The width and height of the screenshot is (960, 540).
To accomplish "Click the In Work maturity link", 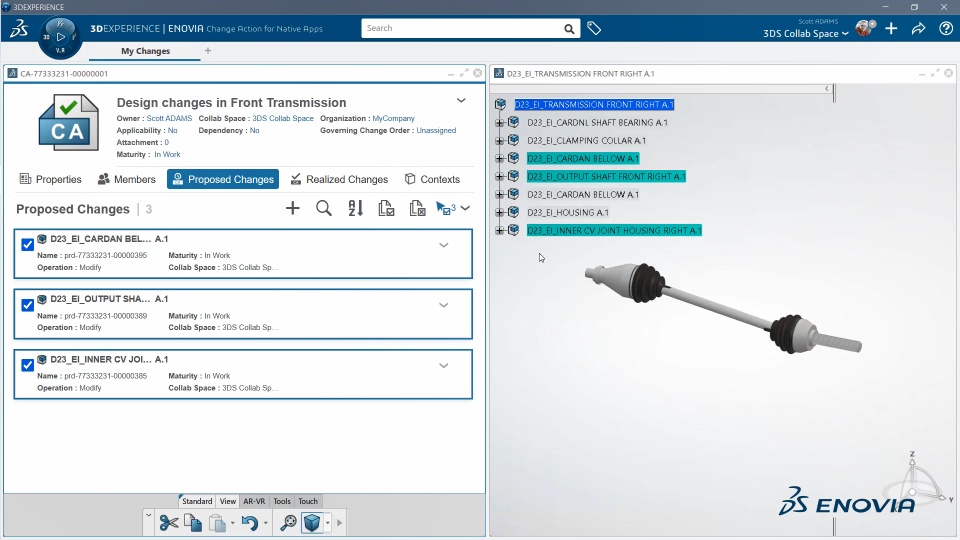I will [167, 154].
